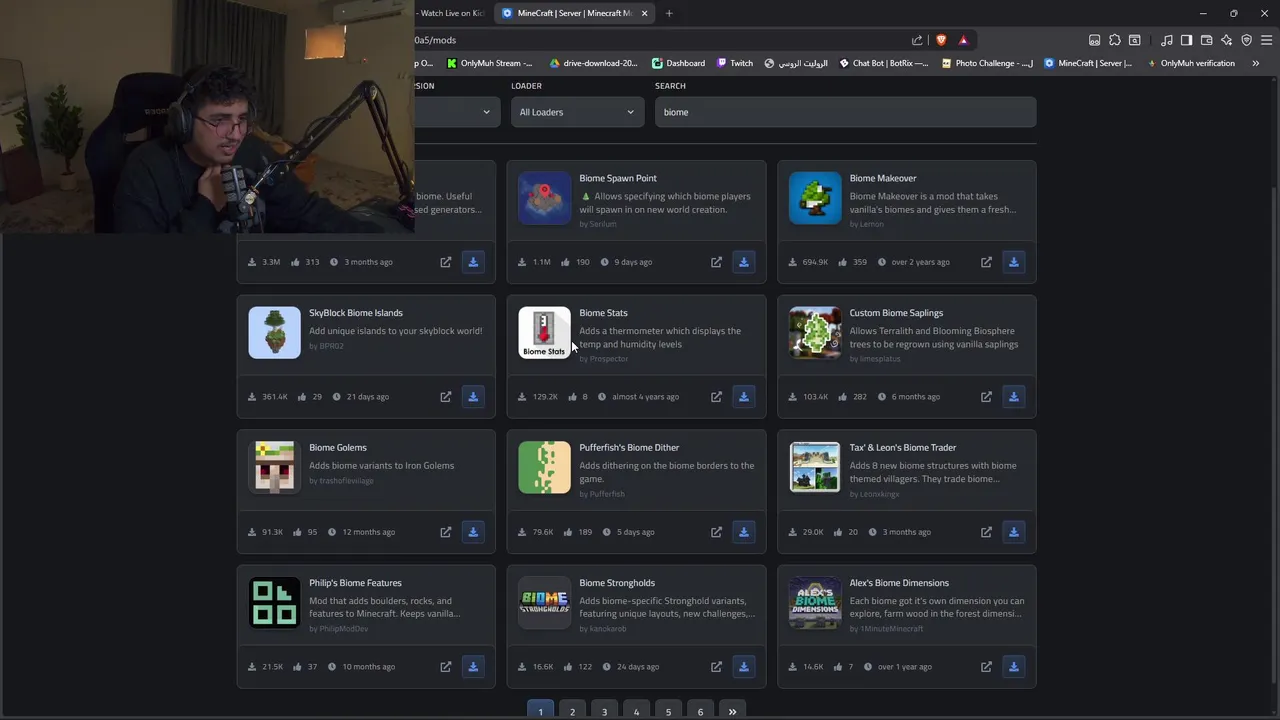Open SkyBlock Biome Islands external link icon

[446, 397]
